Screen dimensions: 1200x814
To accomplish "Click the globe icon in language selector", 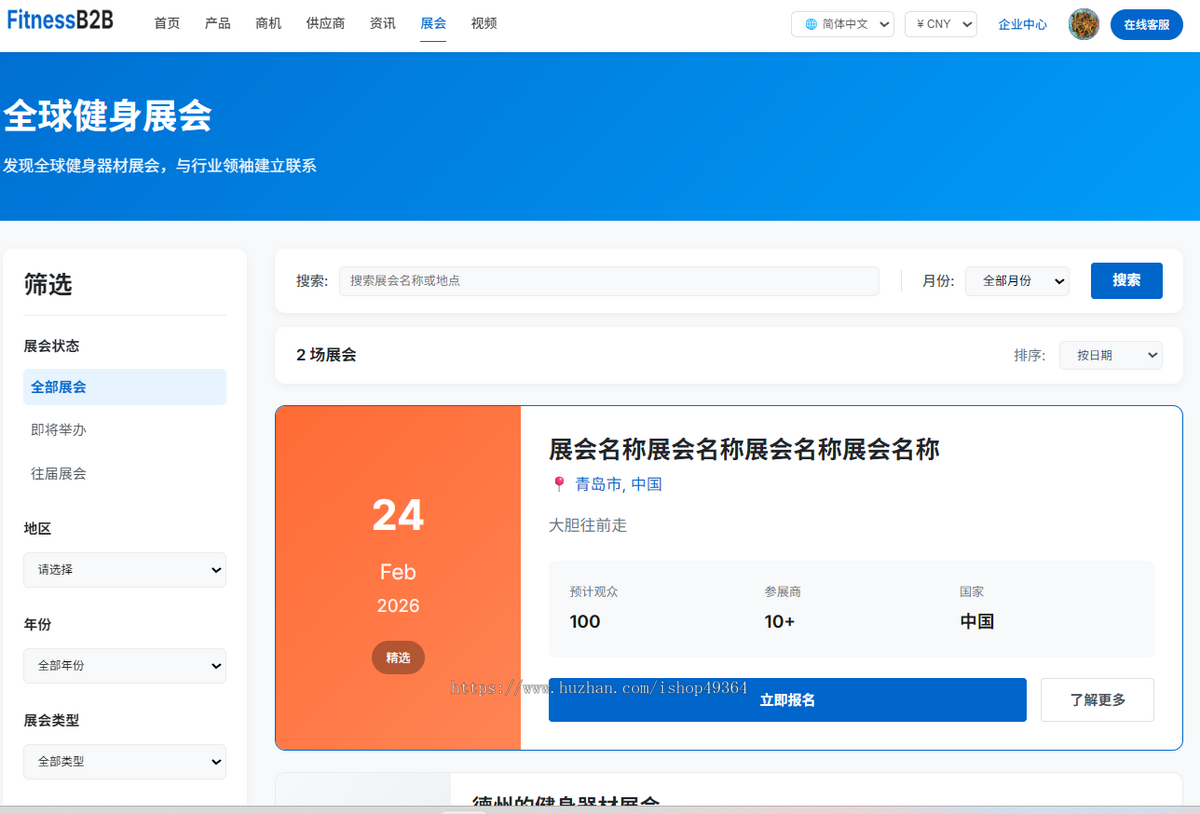I will [x=811, y=24].
